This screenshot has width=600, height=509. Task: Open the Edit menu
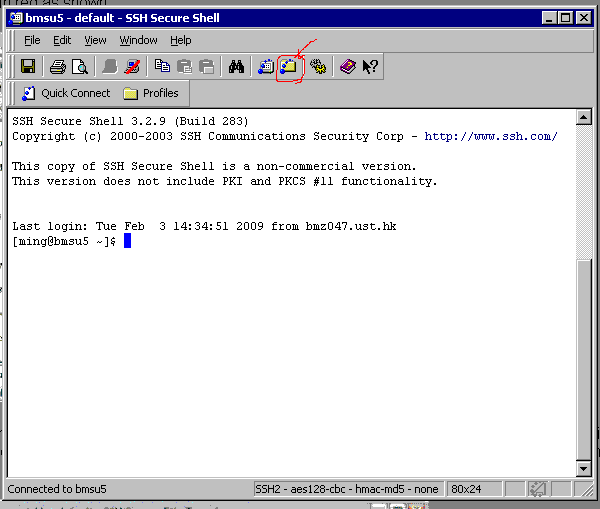point(62,40)
